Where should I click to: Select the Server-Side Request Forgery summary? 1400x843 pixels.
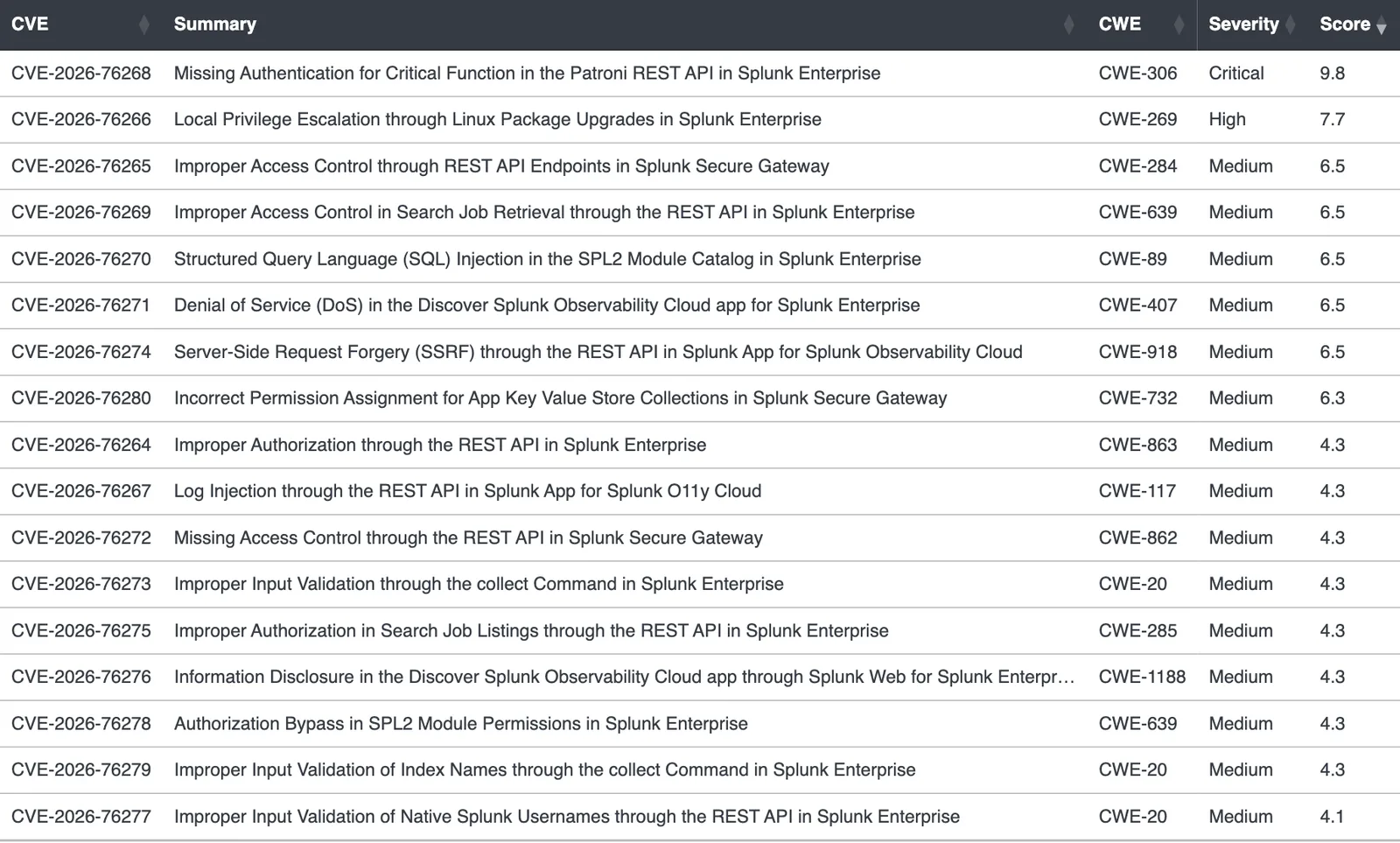click(598, 352)
